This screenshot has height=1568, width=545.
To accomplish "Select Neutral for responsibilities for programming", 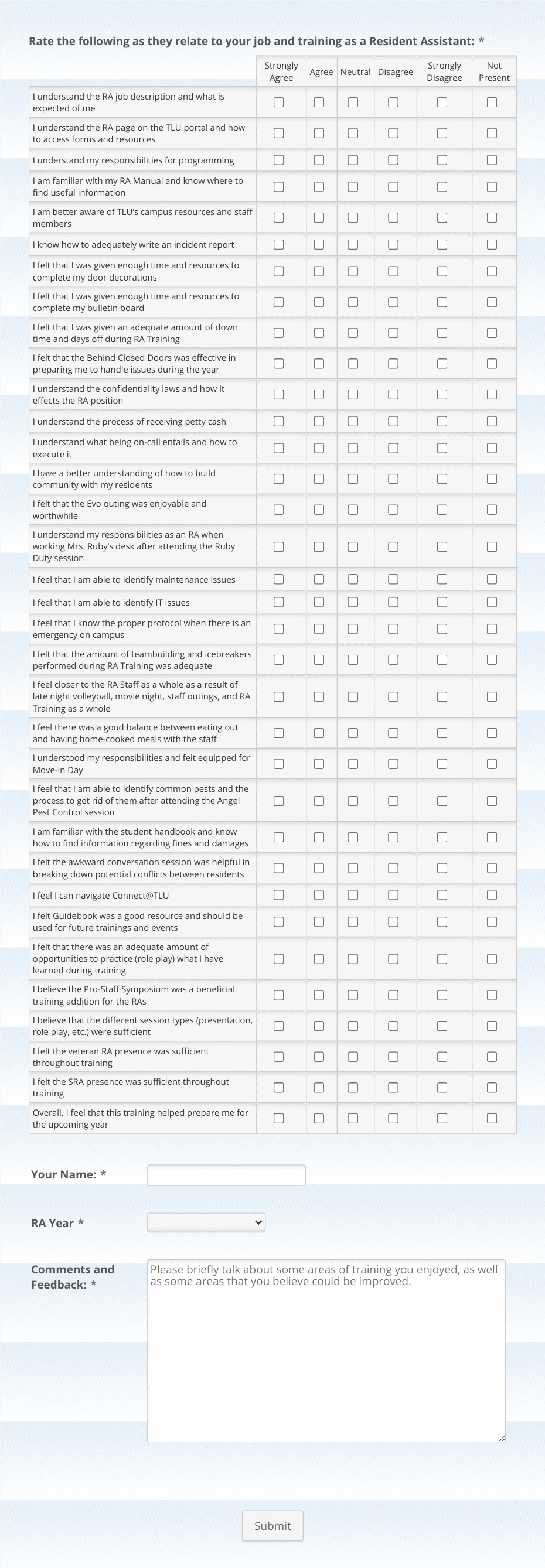I will coord(353,160).
